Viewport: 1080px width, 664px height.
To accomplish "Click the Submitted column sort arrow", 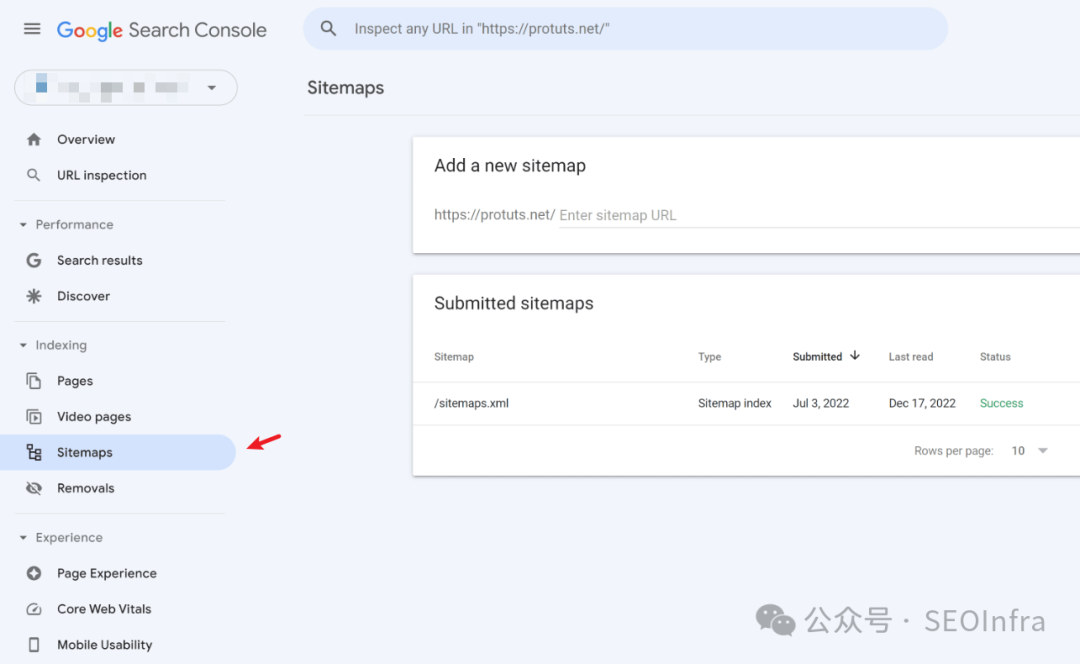I will [x=855, y=355].
